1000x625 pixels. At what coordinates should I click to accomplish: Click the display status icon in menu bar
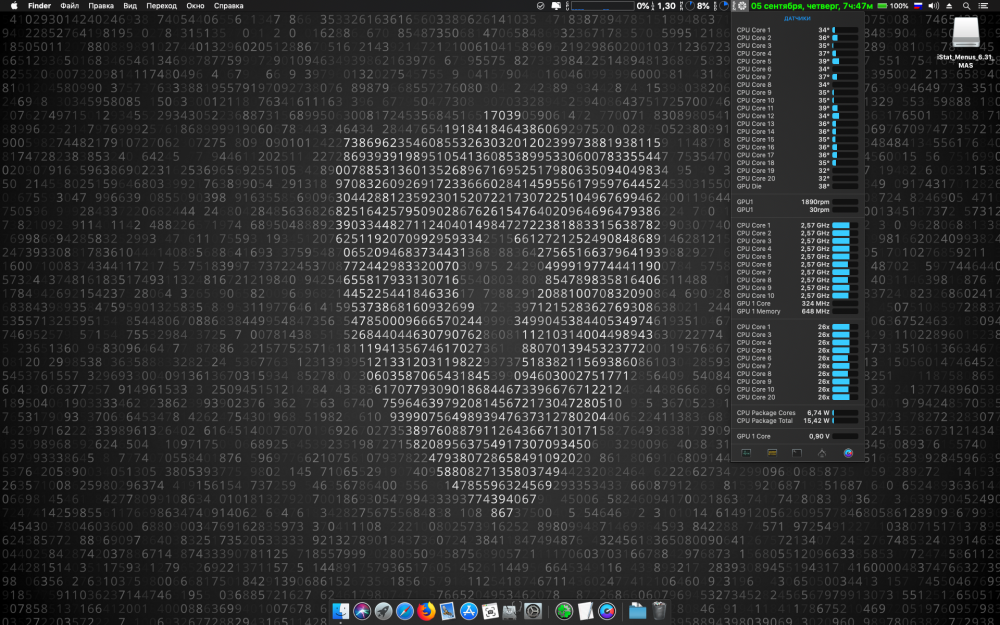click(x=557, y=6)
